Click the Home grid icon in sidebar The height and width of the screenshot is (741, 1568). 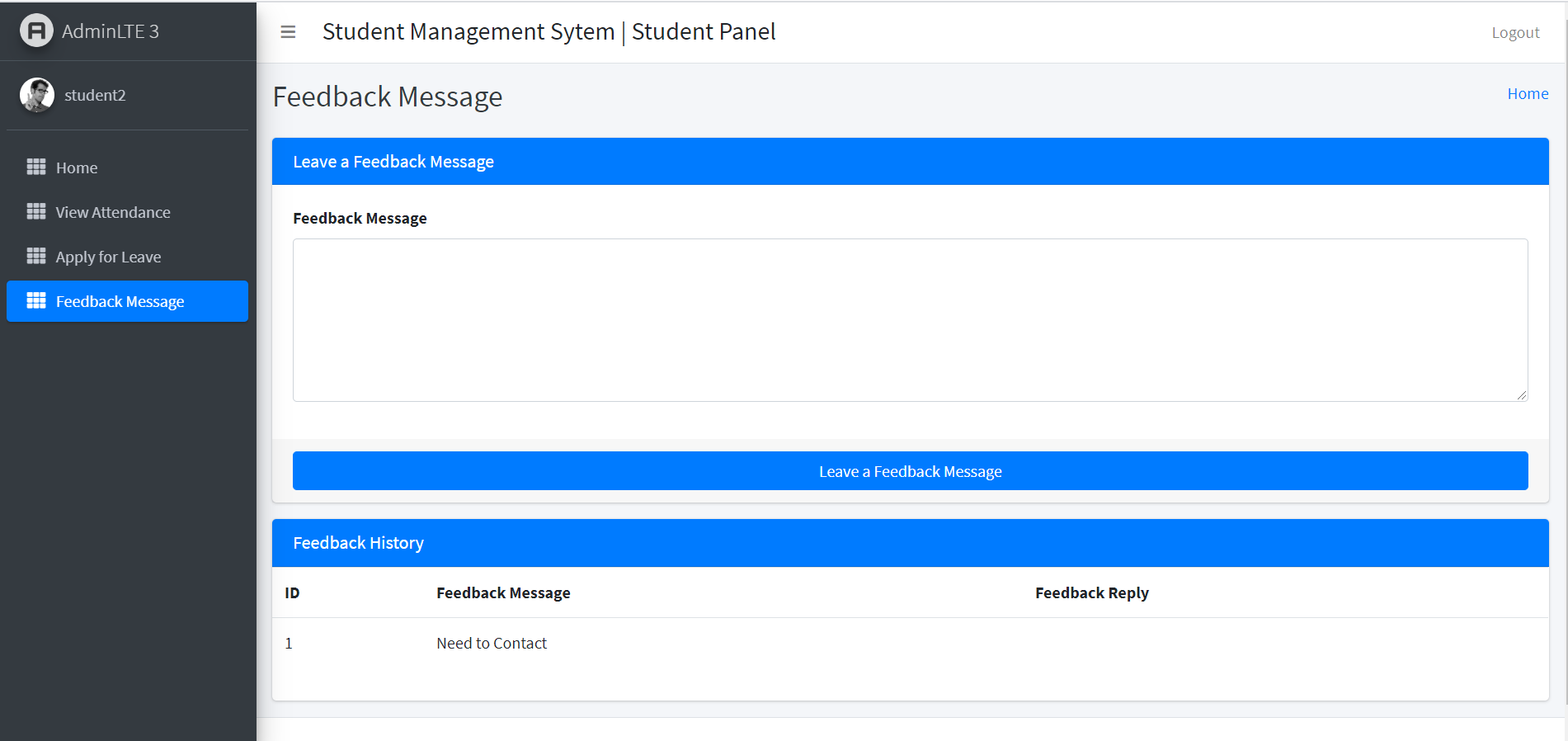(x=36, y=167)
